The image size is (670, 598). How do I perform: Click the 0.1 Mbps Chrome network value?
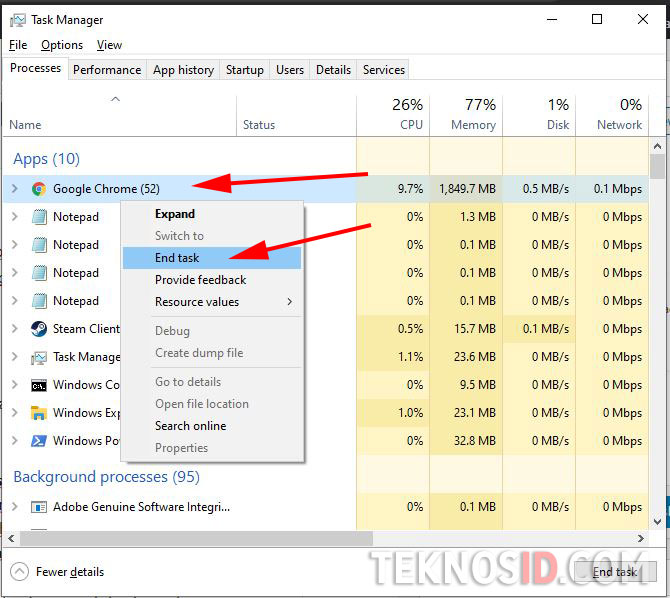[x=617, y=189]
